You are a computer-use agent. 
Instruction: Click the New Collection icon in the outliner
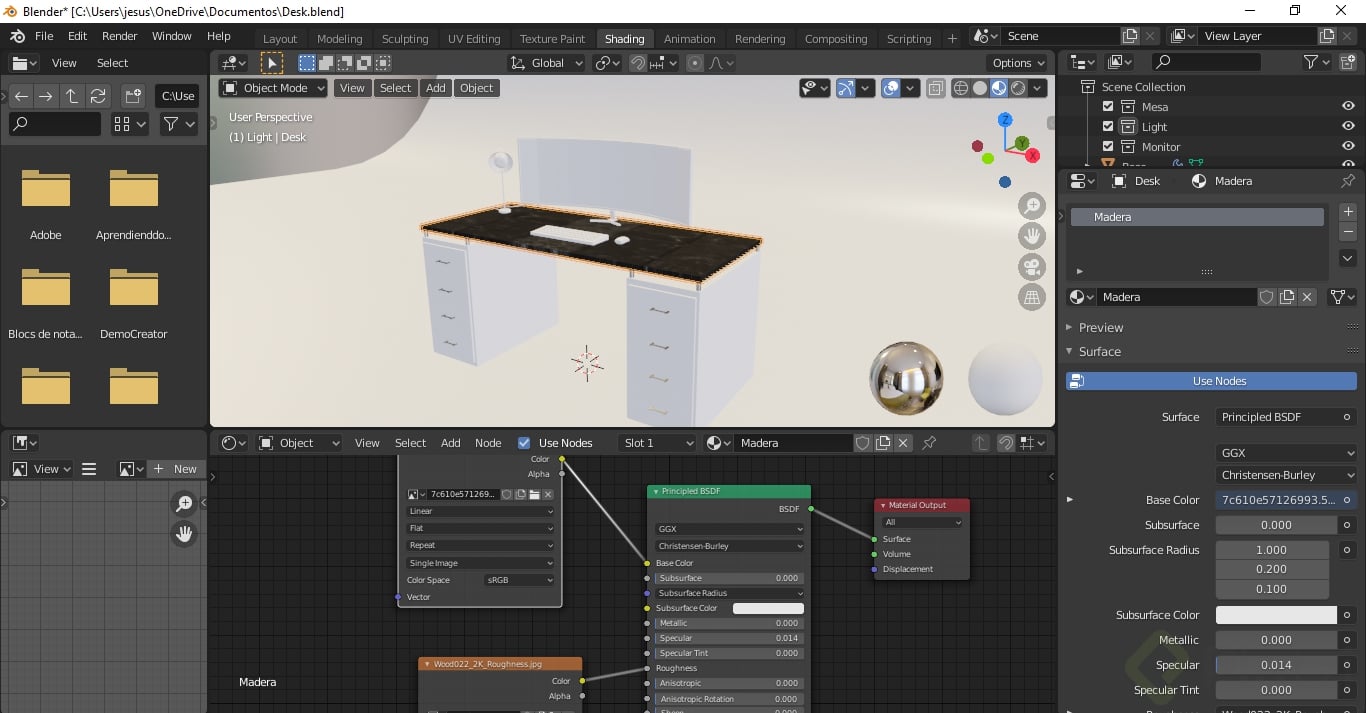(x=1347, y=61)
